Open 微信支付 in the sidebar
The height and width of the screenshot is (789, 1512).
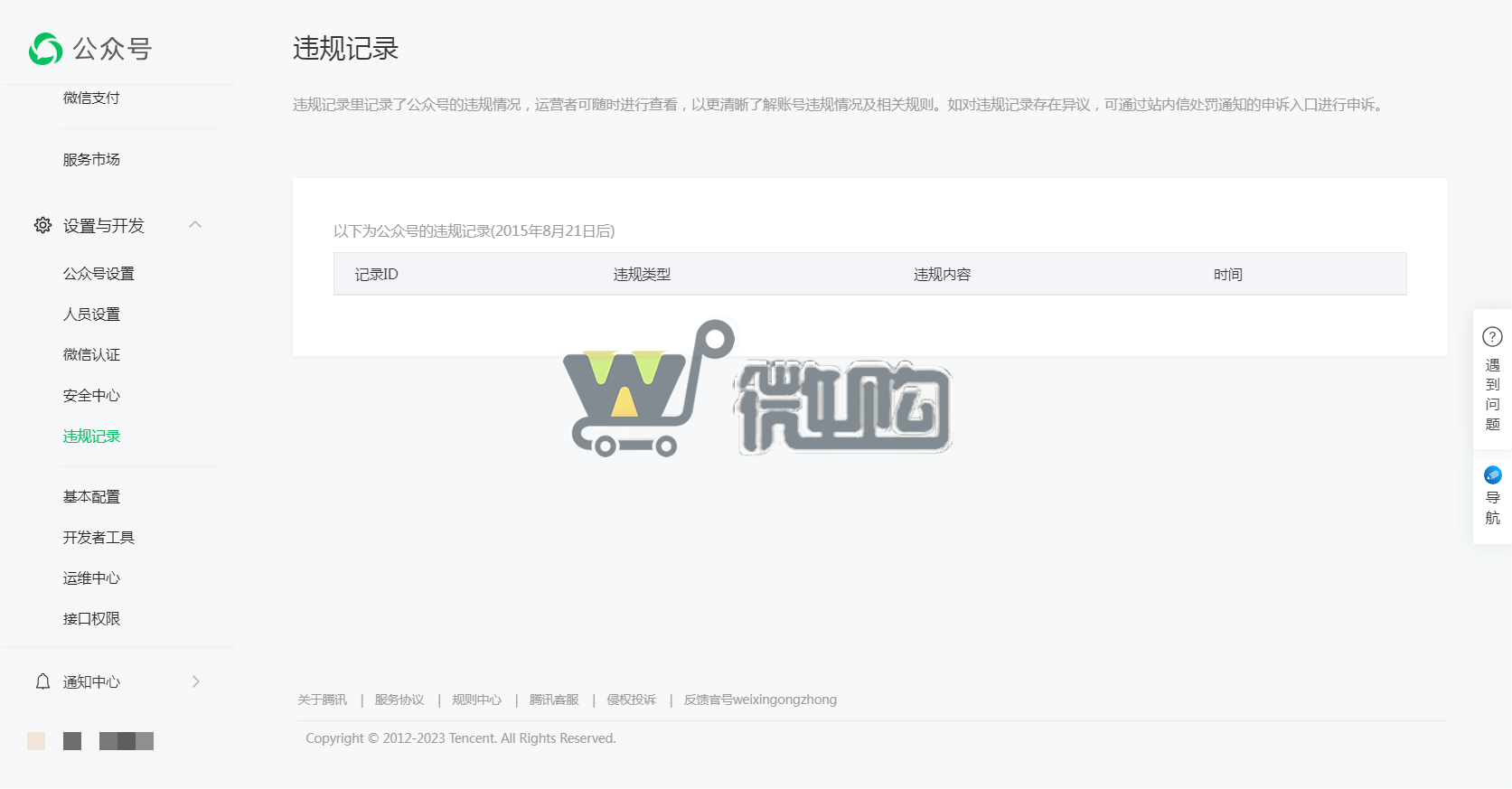coord(91,98)
